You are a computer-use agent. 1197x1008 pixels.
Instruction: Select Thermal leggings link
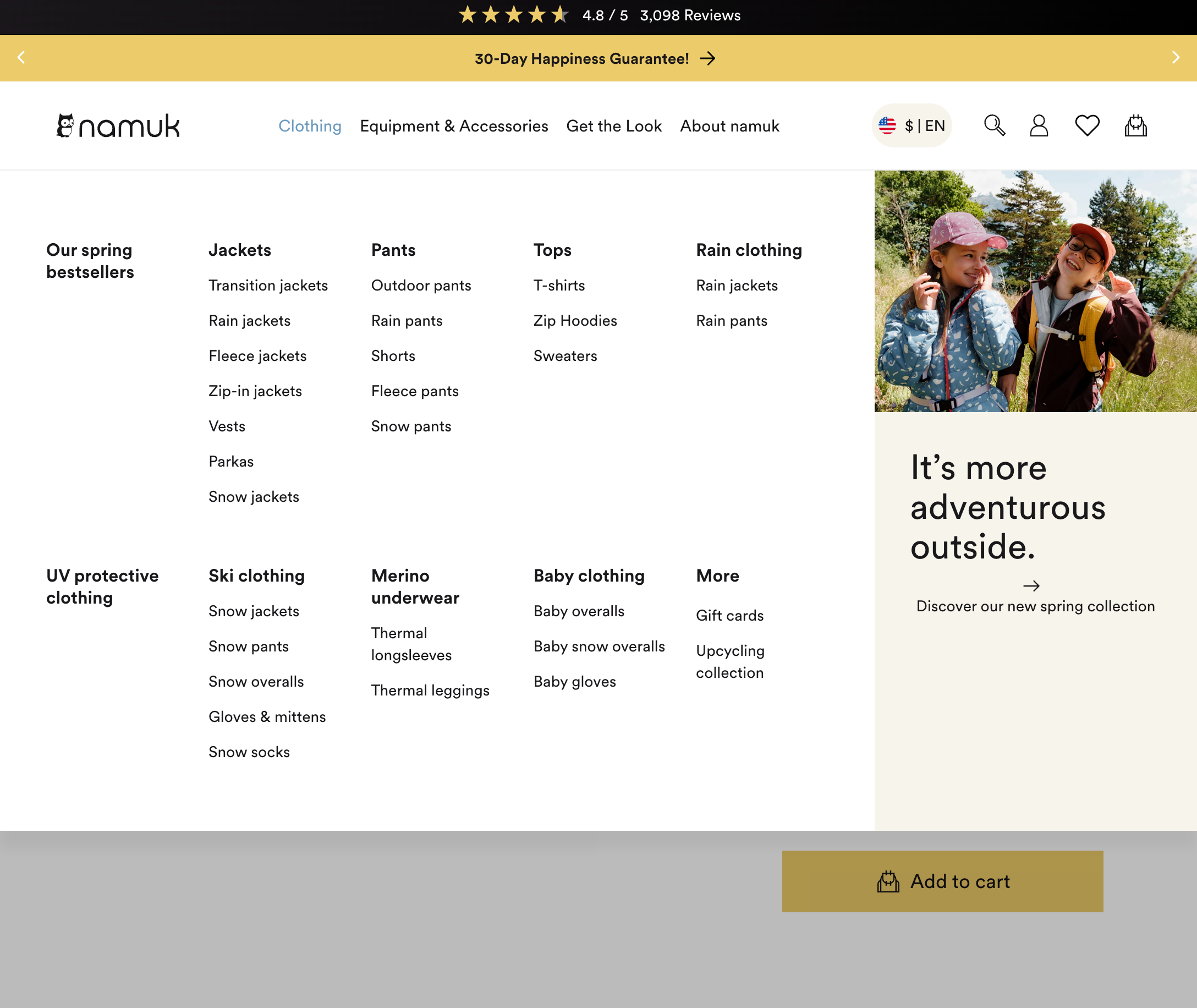tap(430, 691)
